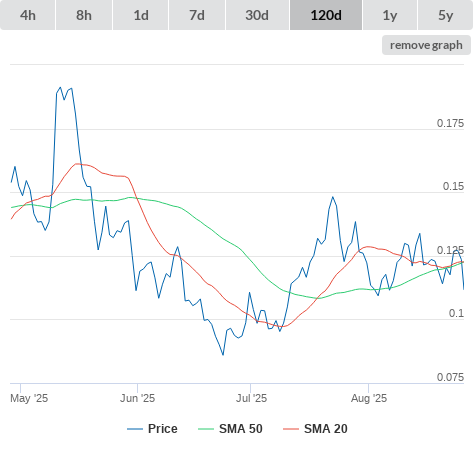Click the green SMA 50 legend marker

206,429
